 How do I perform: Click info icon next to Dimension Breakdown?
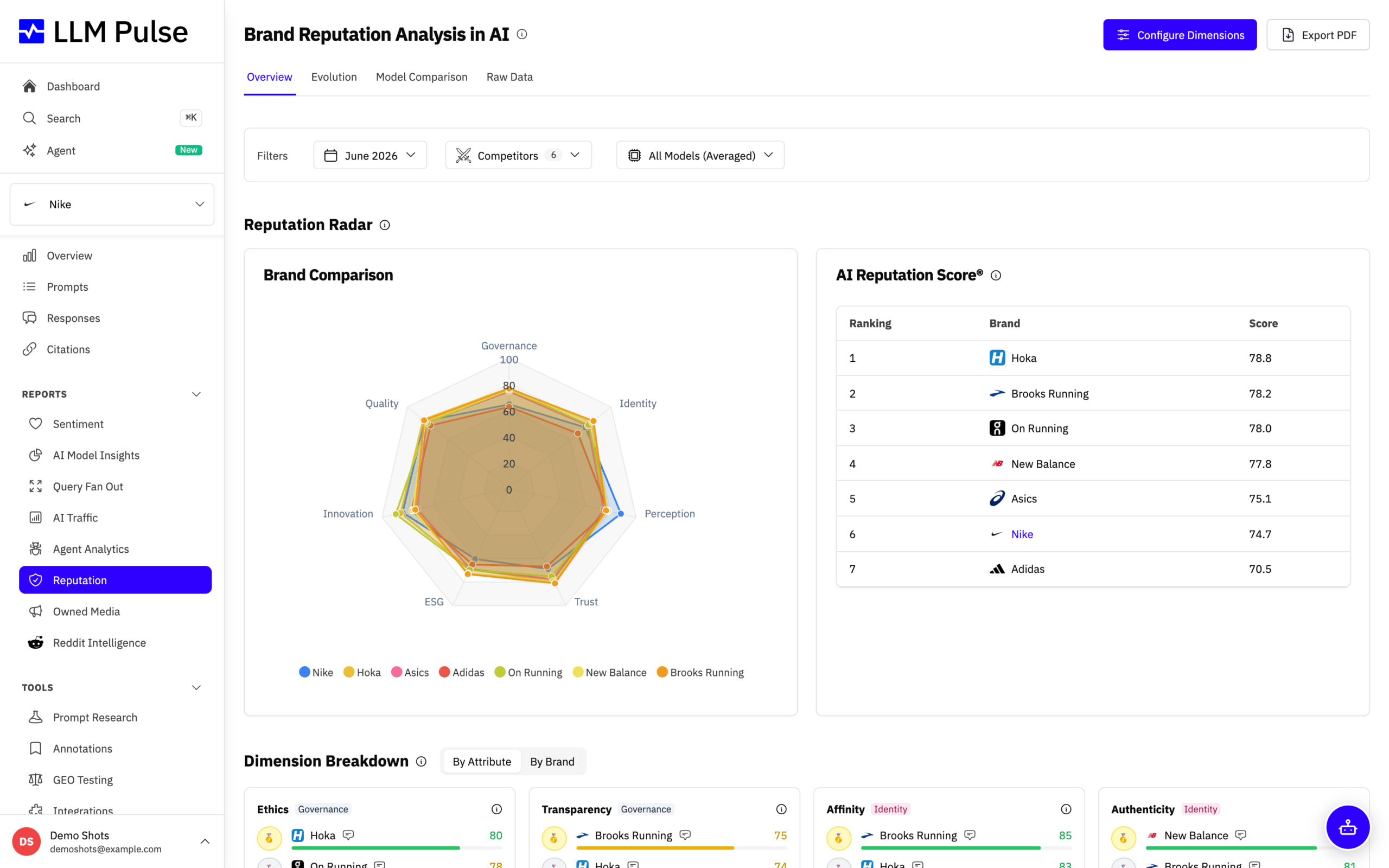point(421,761)
